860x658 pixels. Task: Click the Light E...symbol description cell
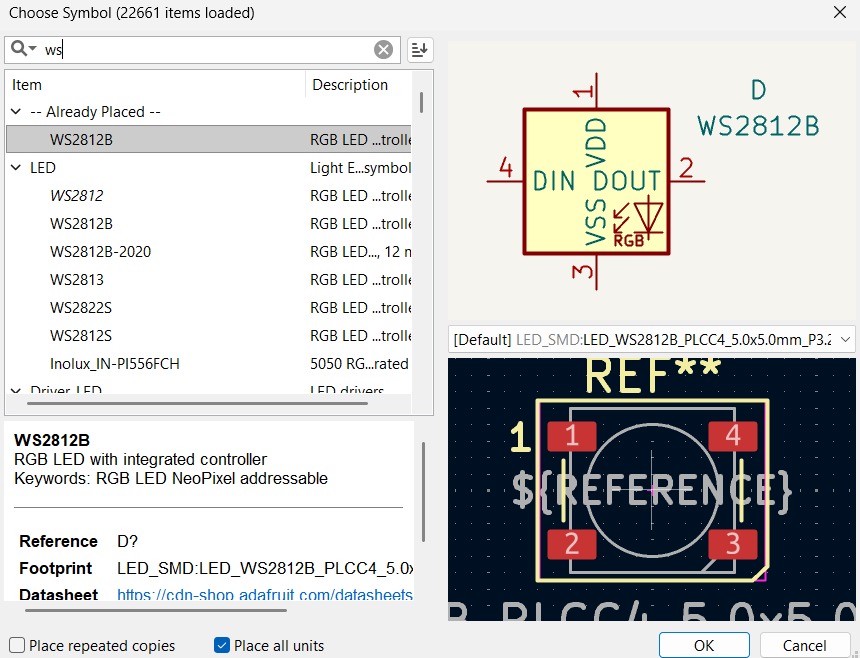(360, 168)
